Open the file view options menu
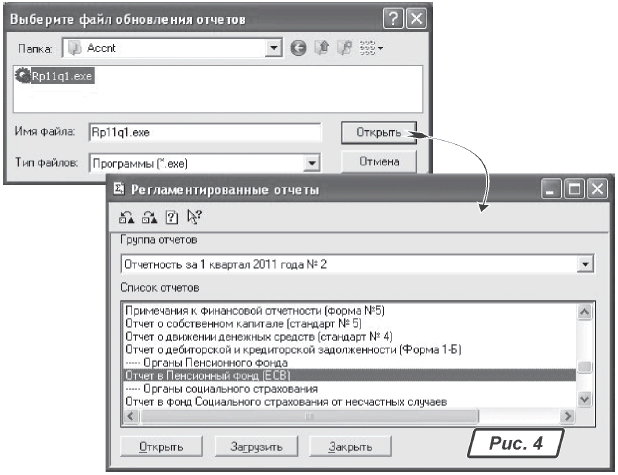 (373, 47)
